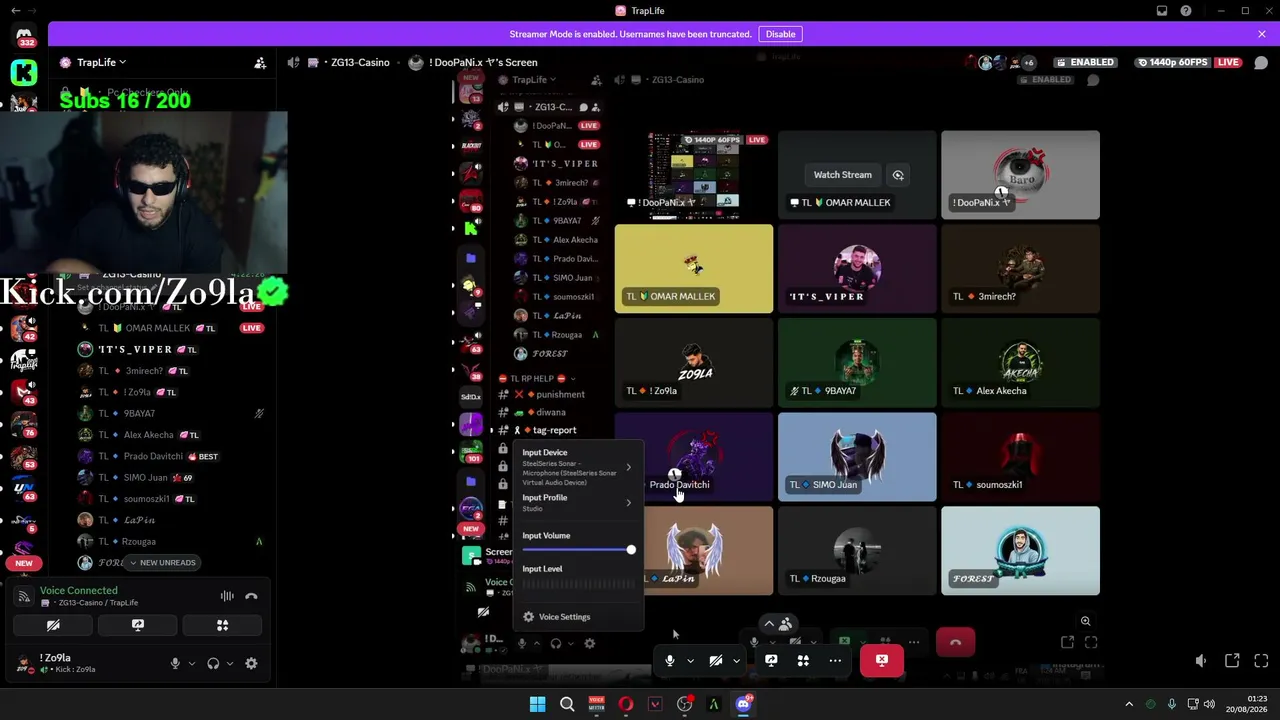The width and height of the screenshot is (1280, 720).
Task: Open the inbox icon in the title bar
Action: (1162, 11)
